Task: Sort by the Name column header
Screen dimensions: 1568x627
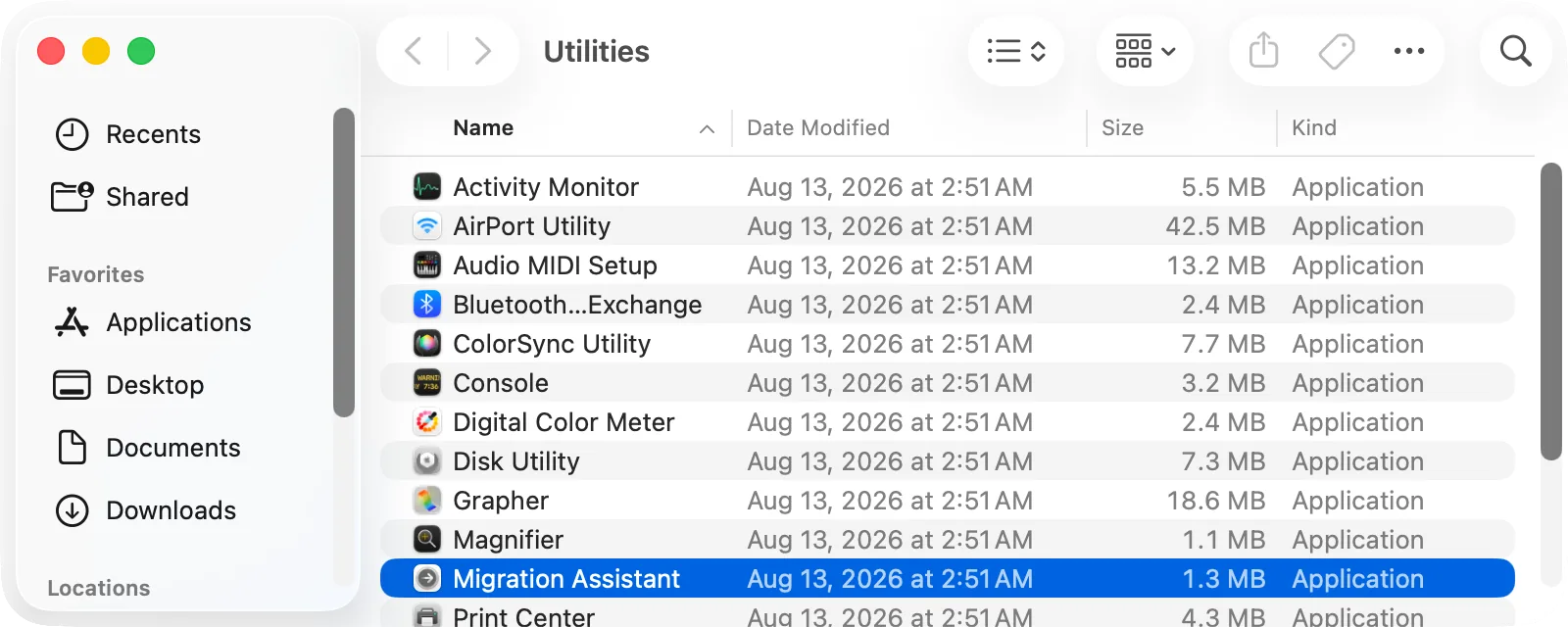Action: tap(483, 128)
